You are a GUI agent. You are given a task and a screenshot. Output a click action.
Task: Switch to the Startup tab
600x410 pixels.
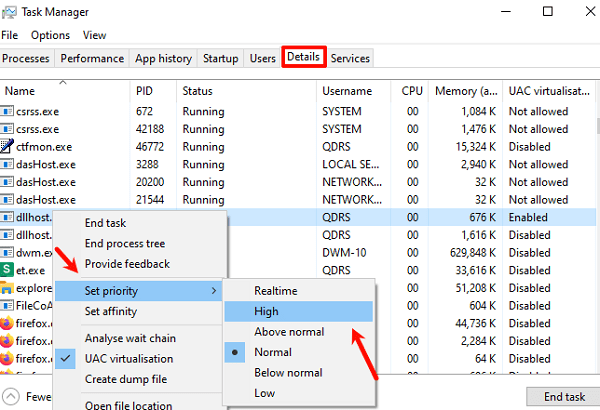(221, 59)
